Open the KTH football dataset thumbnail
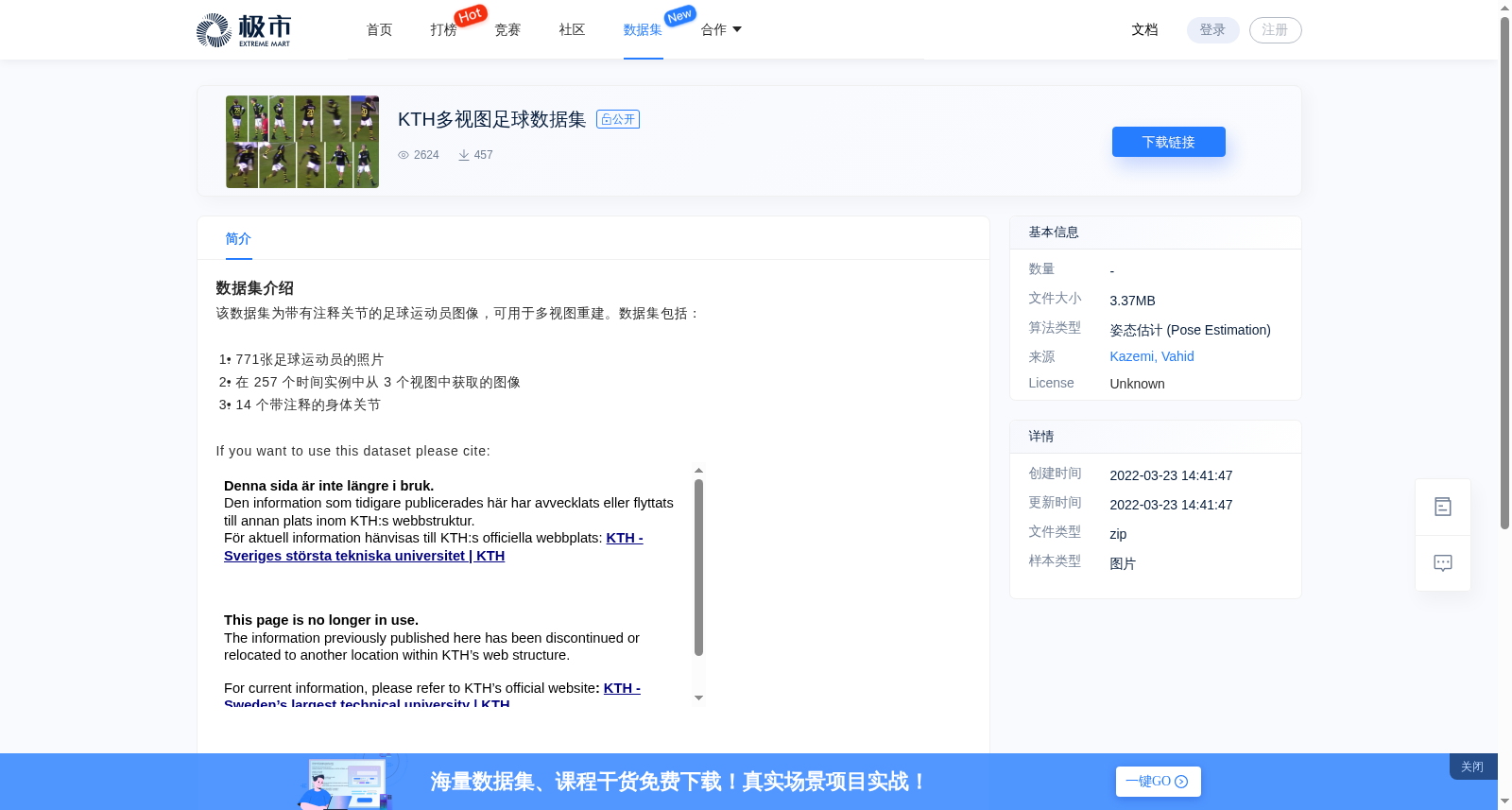The height and width of the screenshot is (810, 1512). (x=302, y=142)
